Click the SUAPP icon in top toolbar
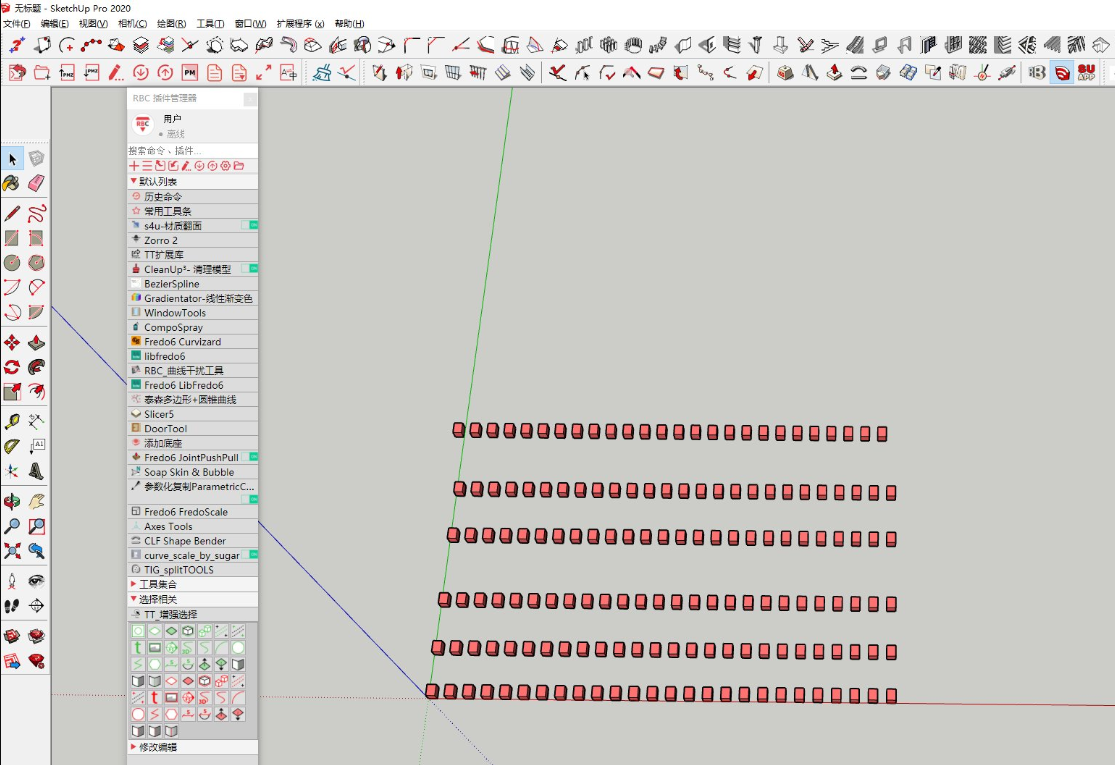1115x765 pixels. [1086, 72]
